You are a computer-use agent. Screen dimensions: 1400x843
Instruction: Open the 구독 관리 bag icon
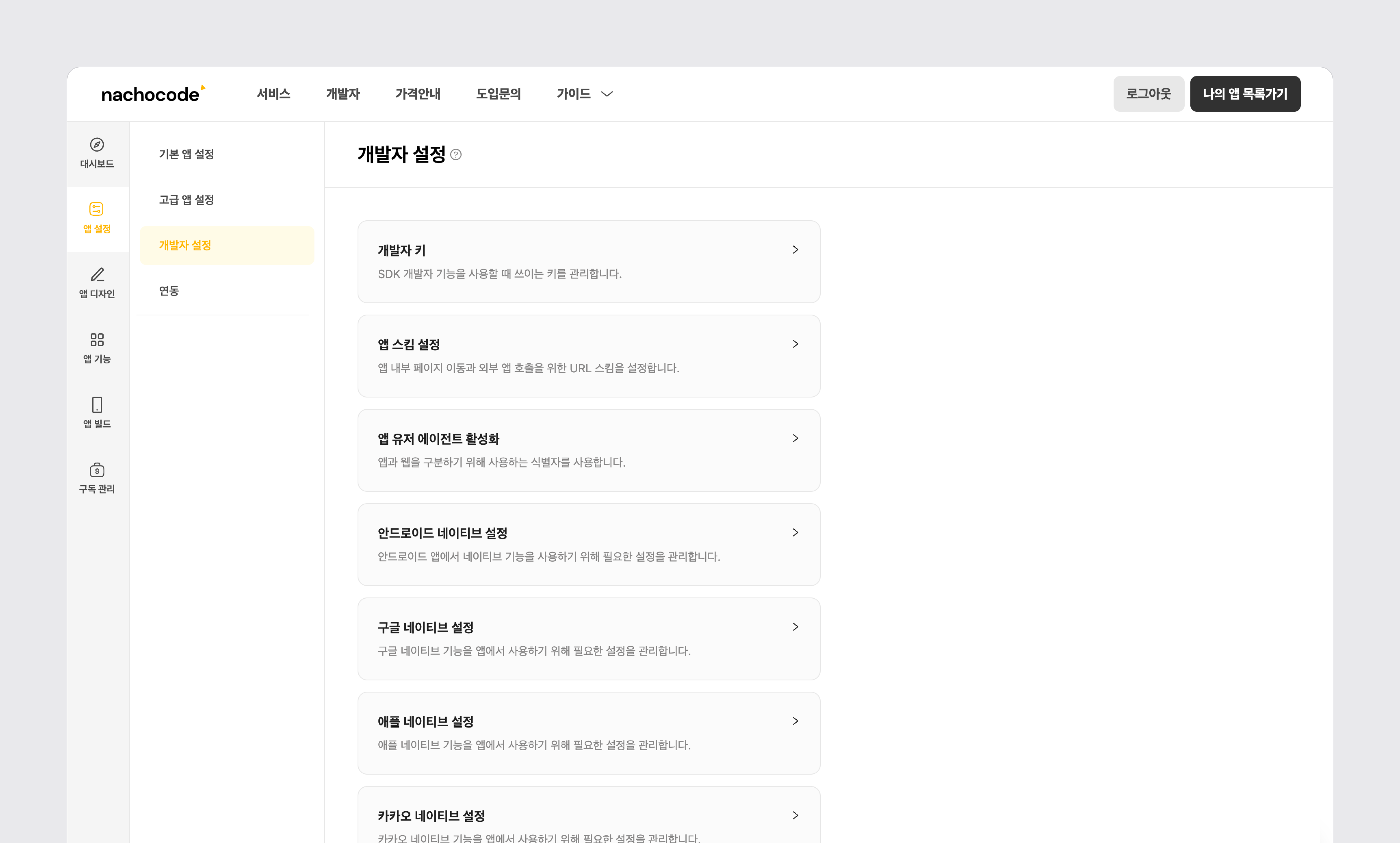click(97, 470)
